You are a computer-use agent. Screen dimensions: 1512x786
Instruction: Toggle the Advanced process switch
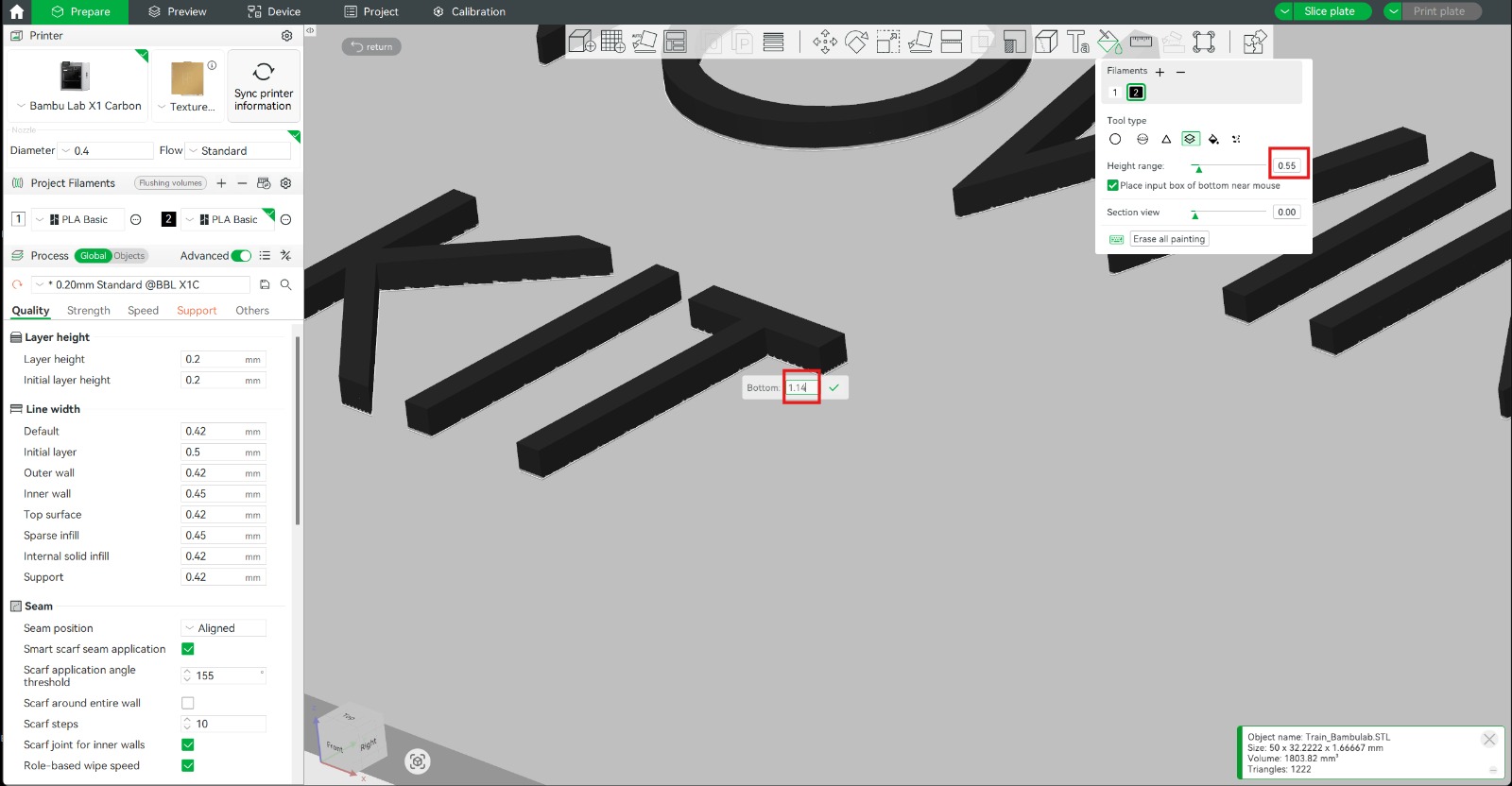[x=242, y=256]
